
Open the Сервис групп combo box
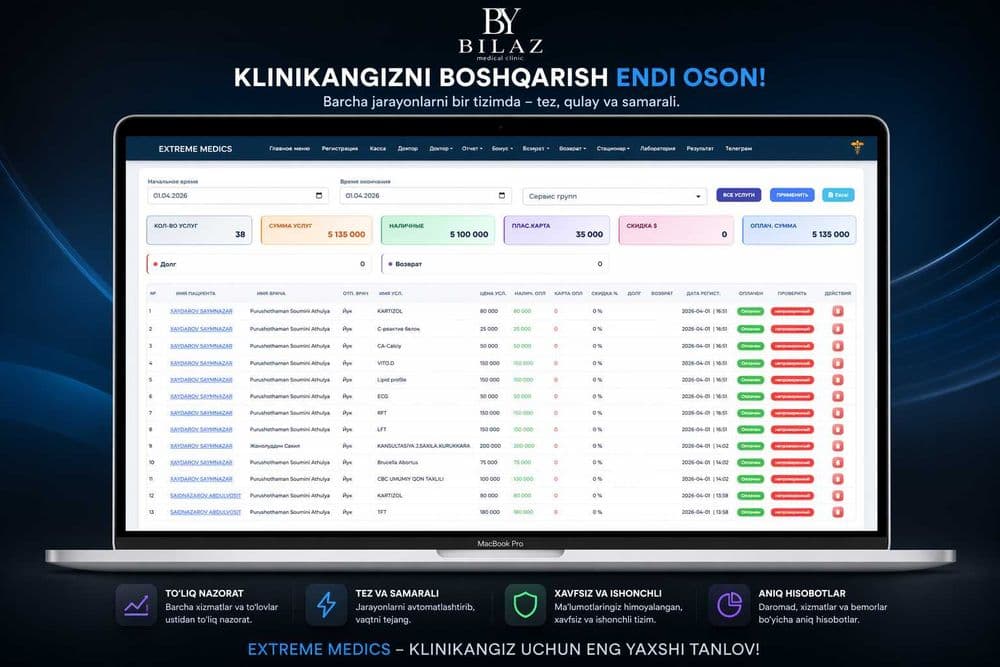[615, 196]
